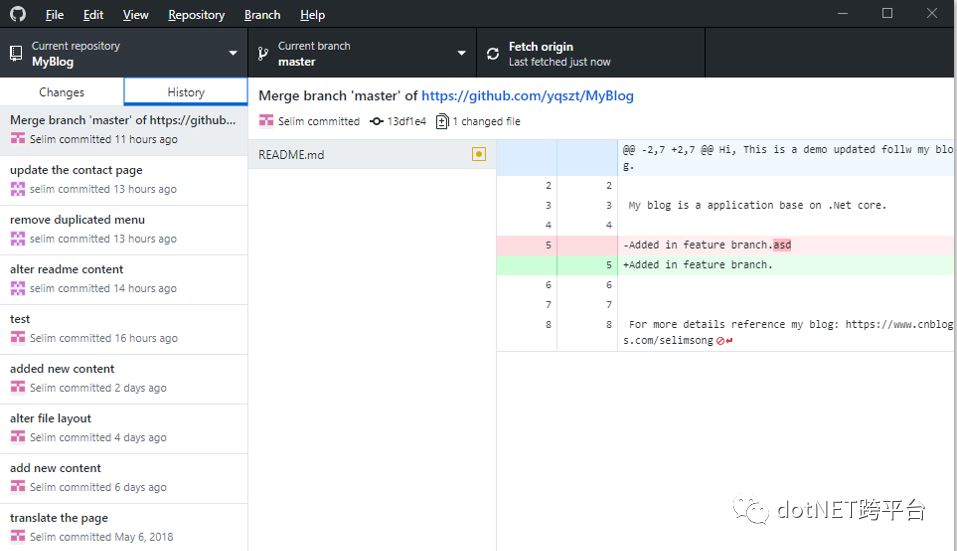This screenshot has height=551, width=957.
Task: Click avatar on 'alter readme content' commit
Action: coord(18,288)
